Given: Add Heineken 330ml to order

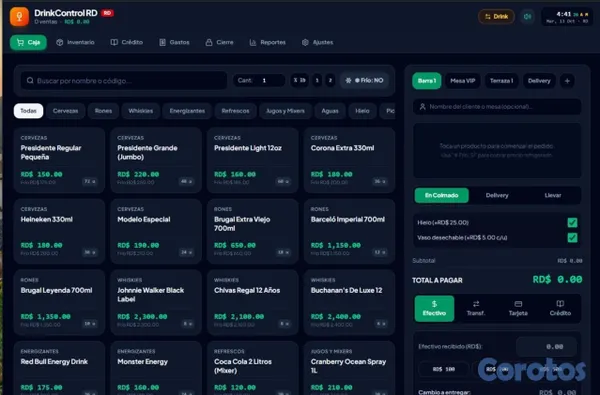Looking at the screenshot, I should [59, 232].
